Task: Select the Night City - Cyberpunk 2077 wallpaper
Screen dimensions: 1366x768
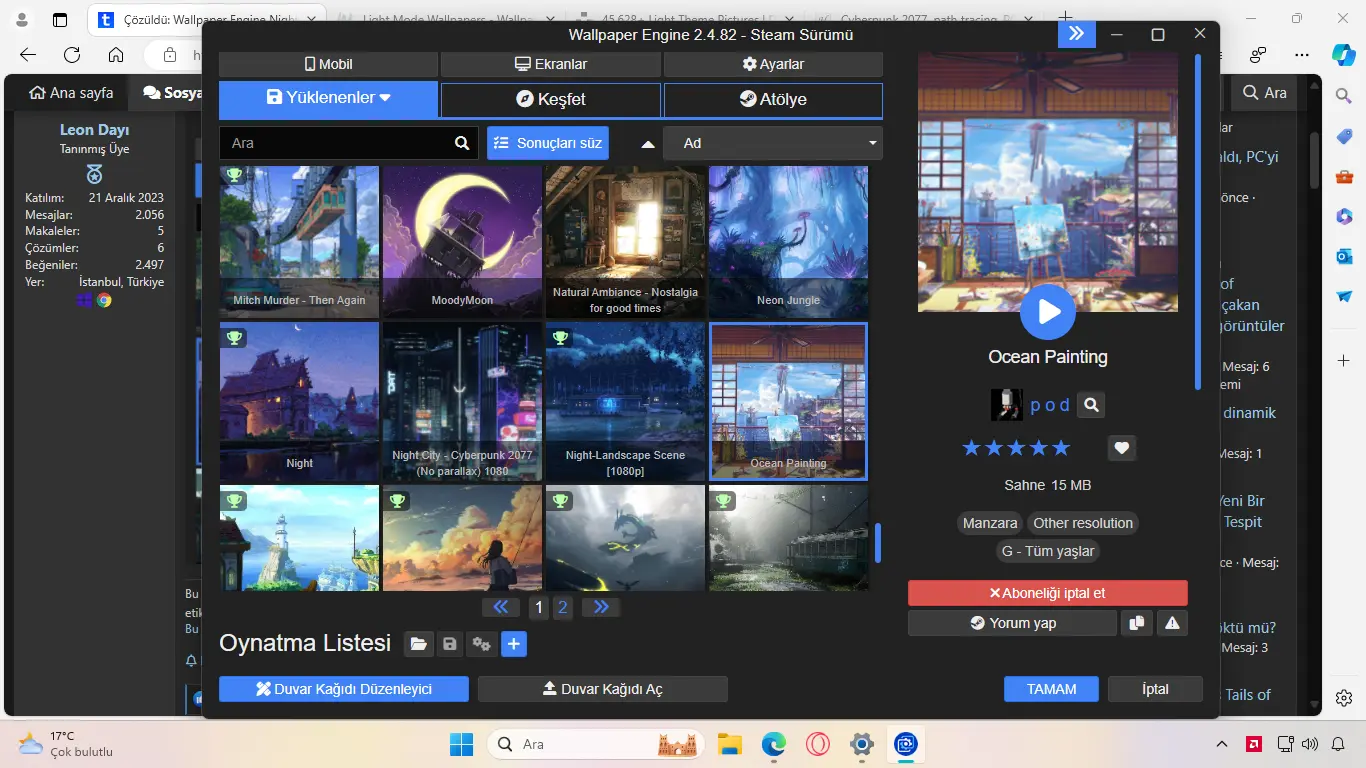Action: (x=462, y=401)
